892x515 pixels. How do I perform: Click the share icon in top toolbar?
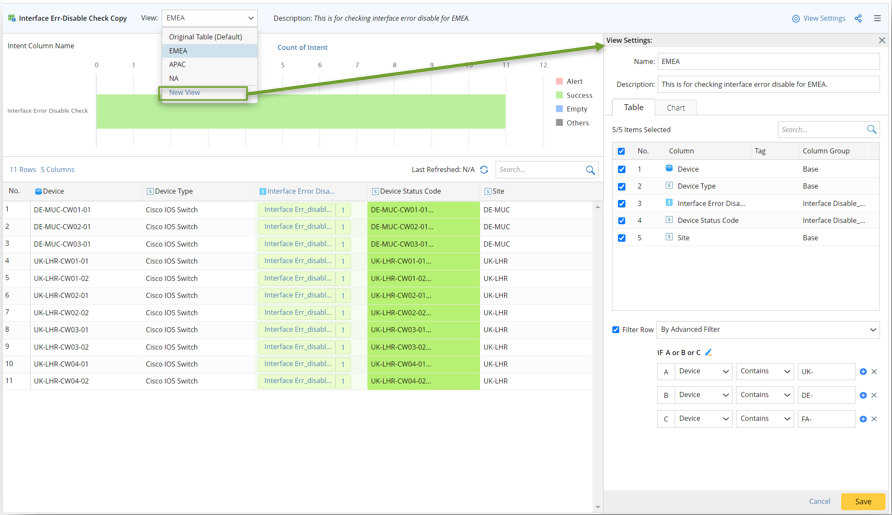coord(858,18)
